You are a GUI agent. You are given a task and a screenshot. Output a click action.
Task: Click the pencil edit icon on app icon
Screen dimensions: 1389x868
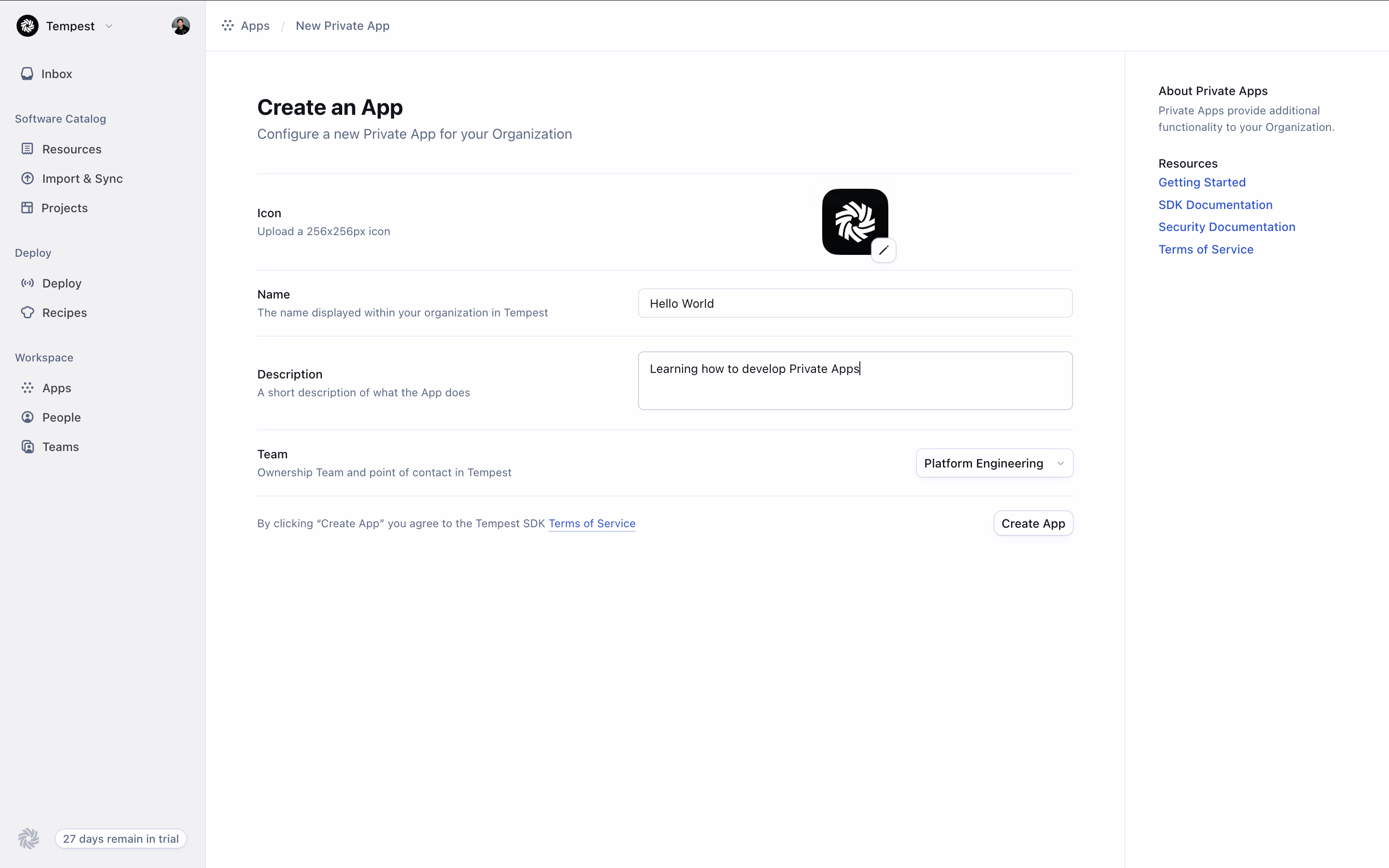pyautogui.click(x=883, y=250)
